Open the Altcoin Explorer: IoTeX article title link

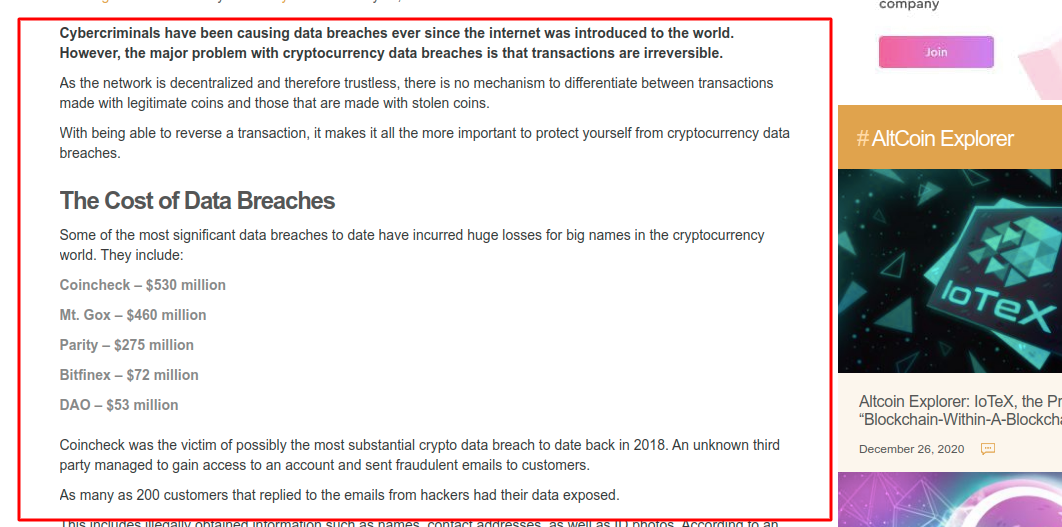point(960,410)
